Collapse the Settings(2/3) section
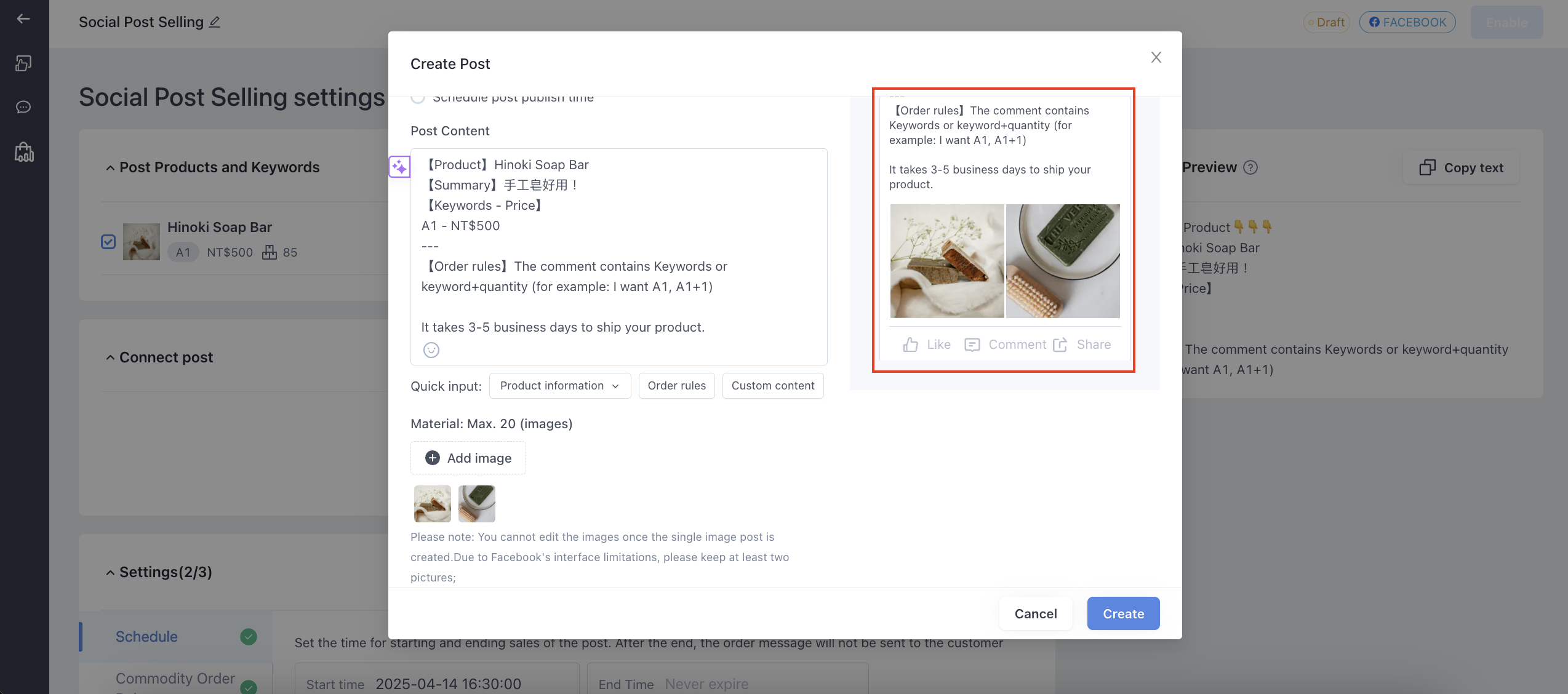 [110, 573]
